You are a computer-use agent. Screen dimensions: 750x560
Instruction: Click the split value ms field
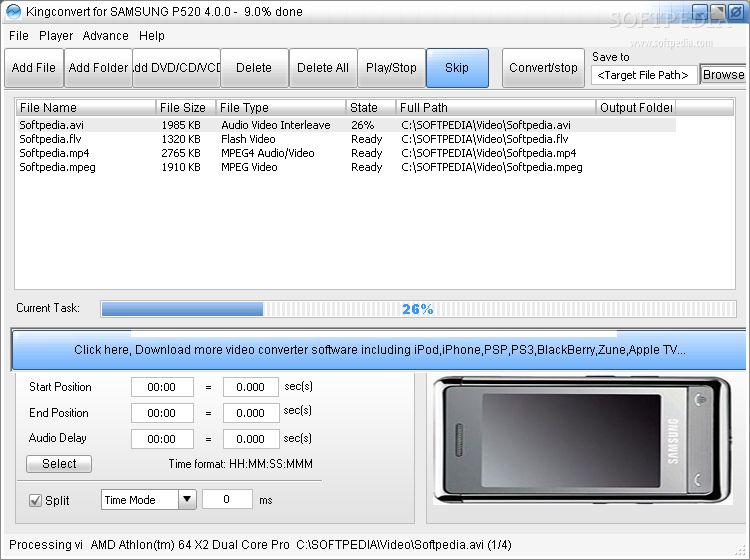coord(227,499)
